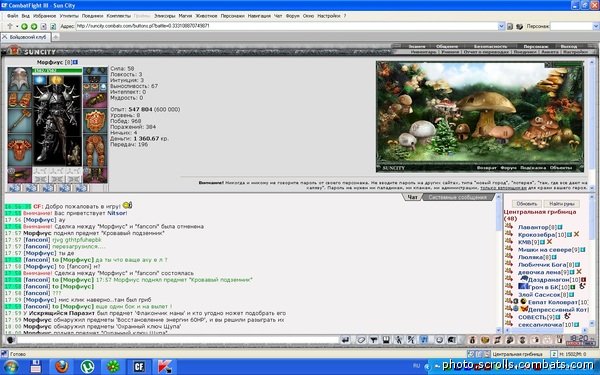Expand the small arrow beside the up button

click(x=17, y=26)
